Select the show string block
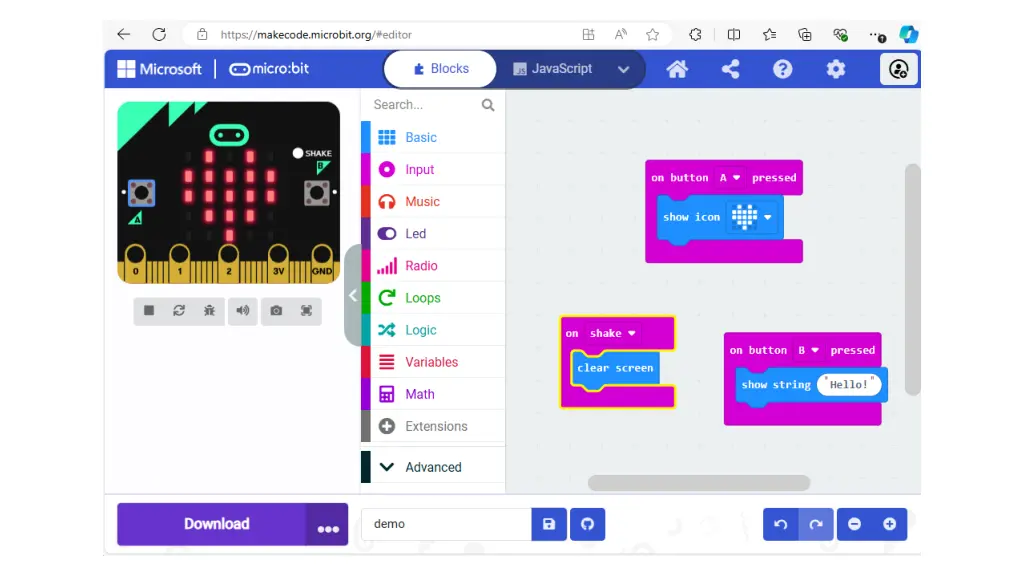 775,385
